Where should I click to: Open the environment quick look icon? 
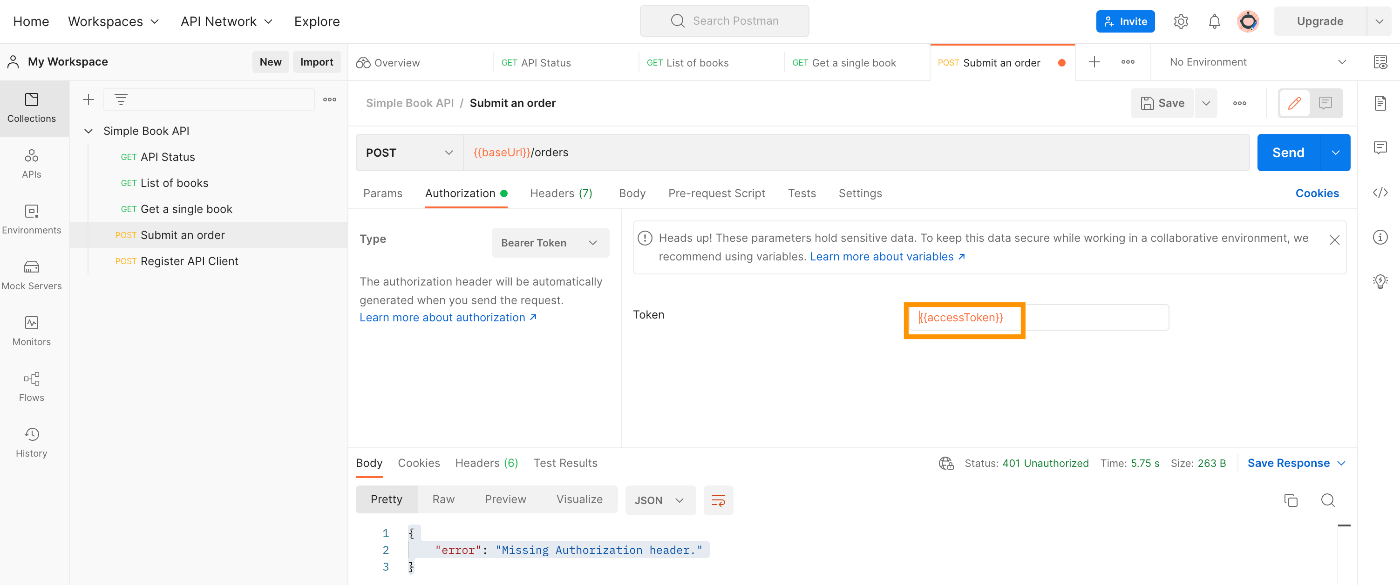click(x=1381, y=62)
